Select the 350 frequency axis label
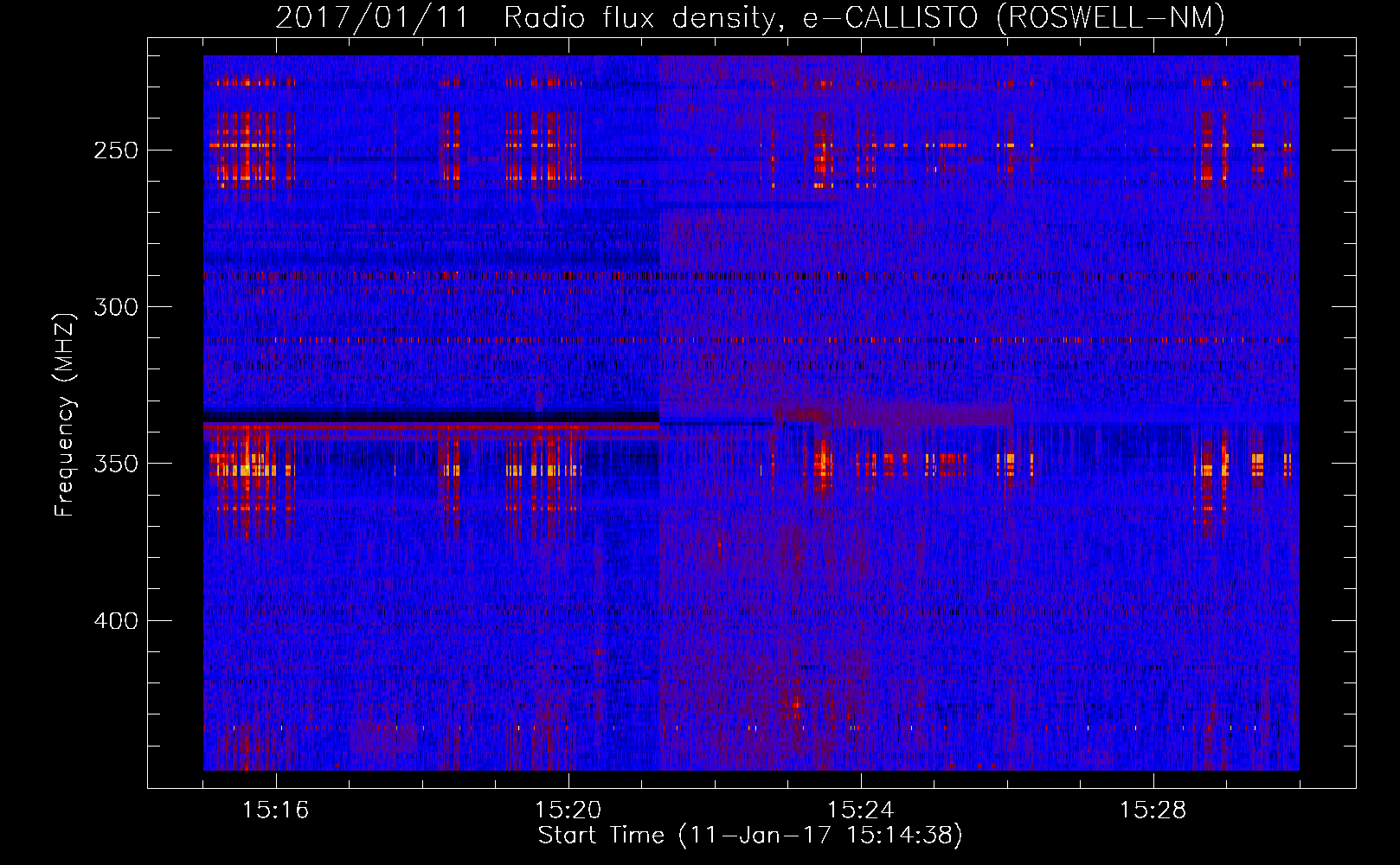Viewport: 1400px width, 865px height. [116, 464]
